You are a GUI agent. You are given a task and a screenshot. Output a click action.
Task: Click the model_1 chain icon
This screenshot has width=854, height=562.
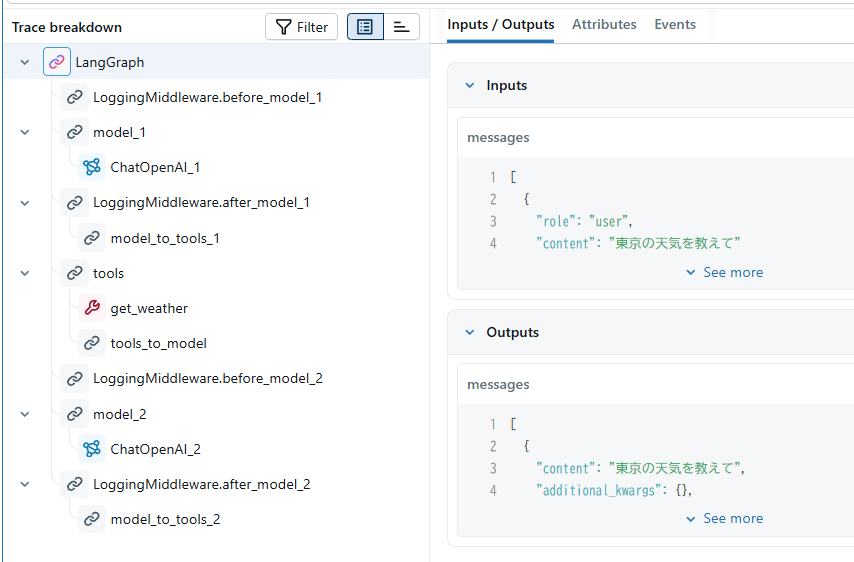pyautogui.click(x=74, y=132)
